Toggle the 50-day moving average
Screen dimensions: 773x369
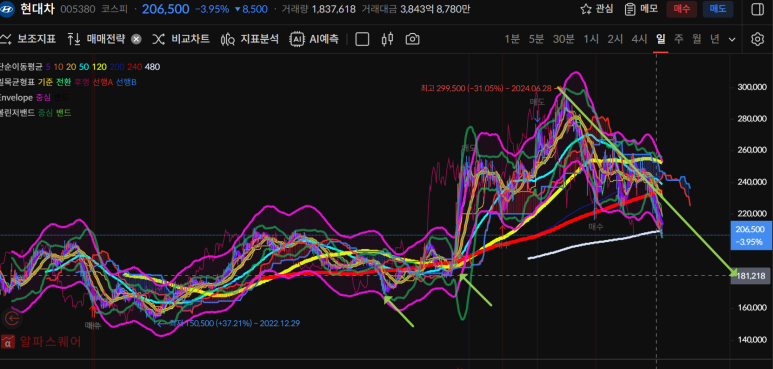click(x=84, y=67)
